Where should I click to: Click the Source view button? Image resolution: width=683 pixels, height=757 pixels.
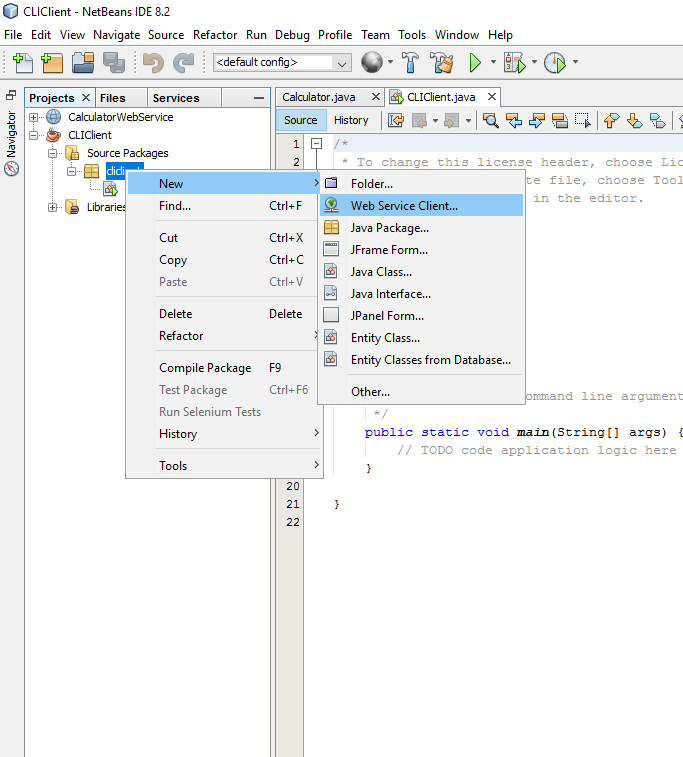(x=300, y=120)
